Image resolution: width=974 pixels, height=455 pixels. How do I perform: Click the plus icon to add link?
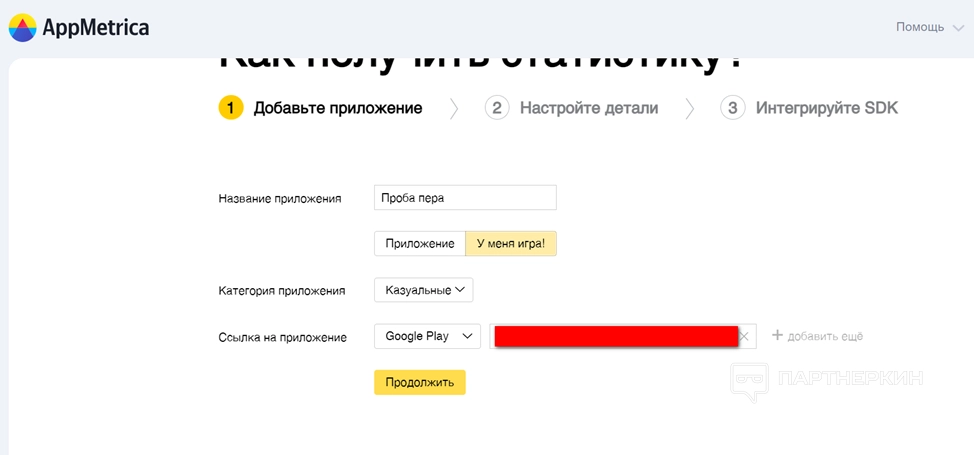tap(777, 335)
